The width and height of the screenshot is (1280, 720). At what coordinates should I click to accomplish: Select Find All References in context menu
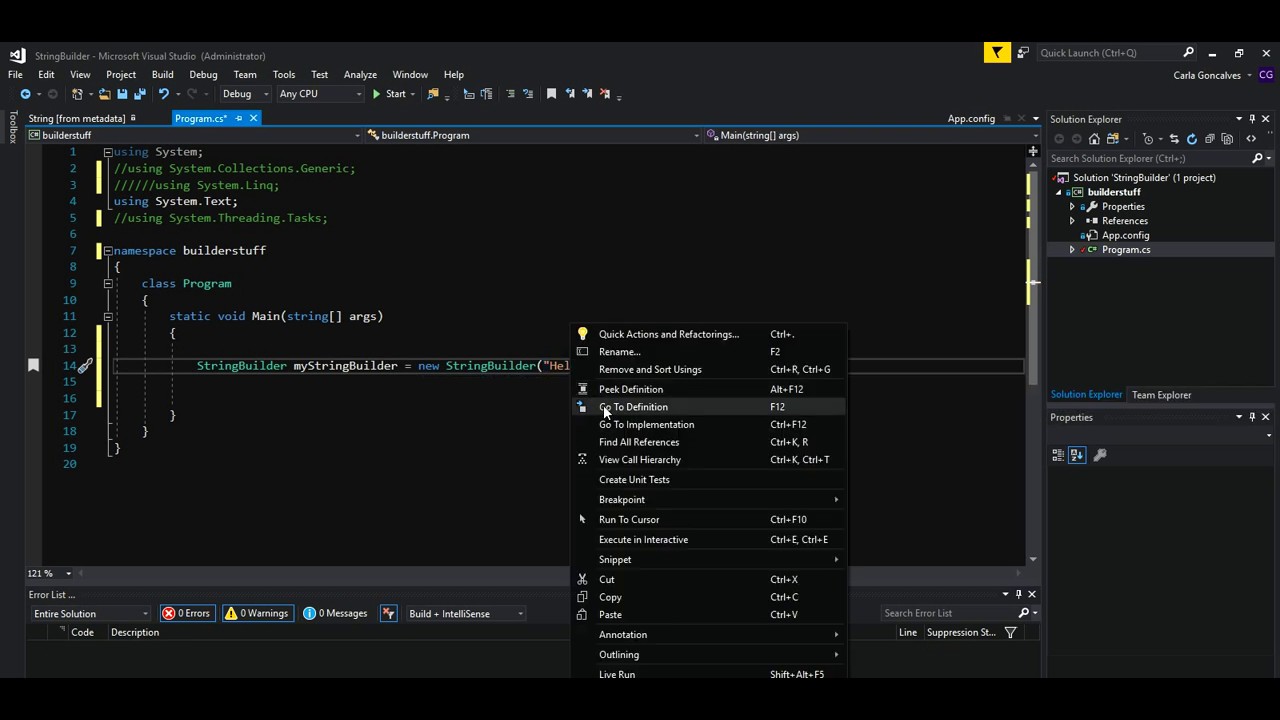[x=710, y=442]
